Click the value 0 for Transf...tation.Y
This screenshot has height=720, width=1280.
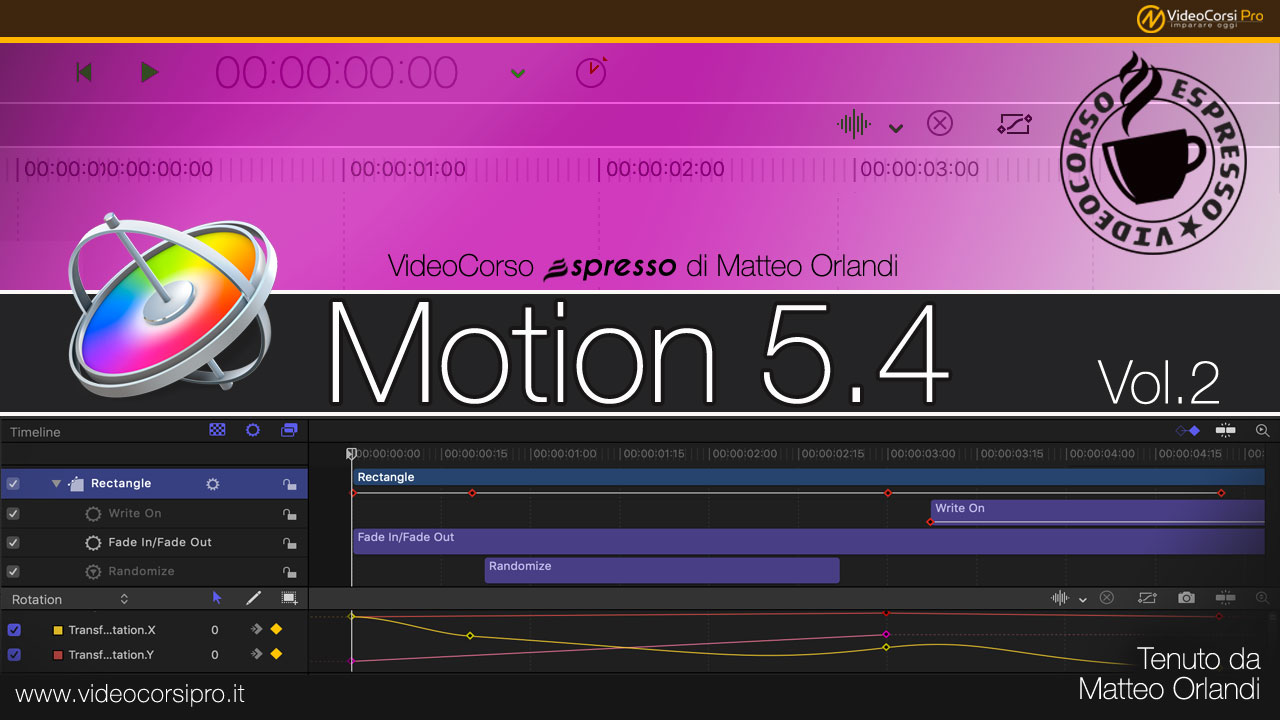pyautogui.click(x=215, y=655)
